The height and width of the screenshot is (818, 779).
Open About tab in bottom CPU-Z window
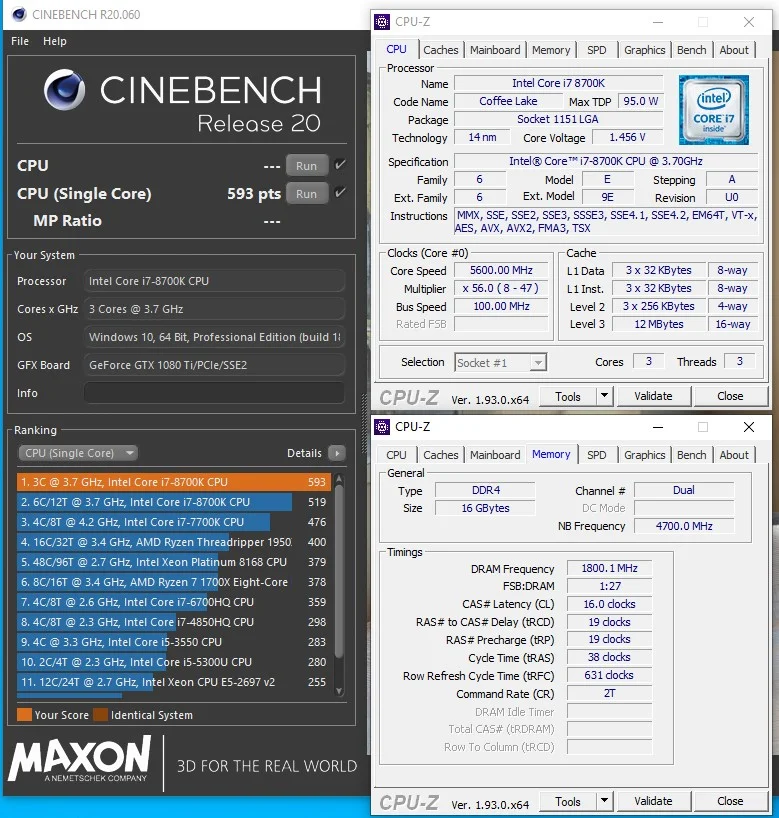pyautogui.click(x=734, y=455)
